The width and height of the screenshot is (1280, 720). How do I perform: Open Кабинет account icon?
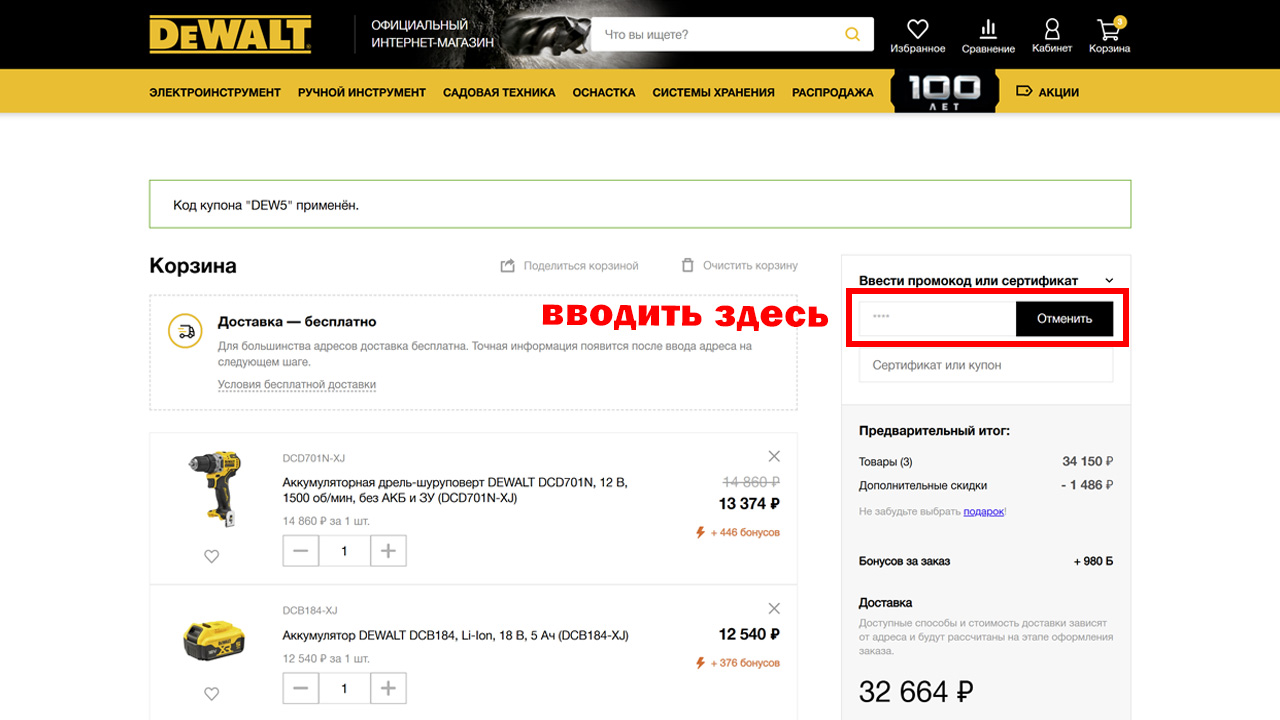point(1052,28)
